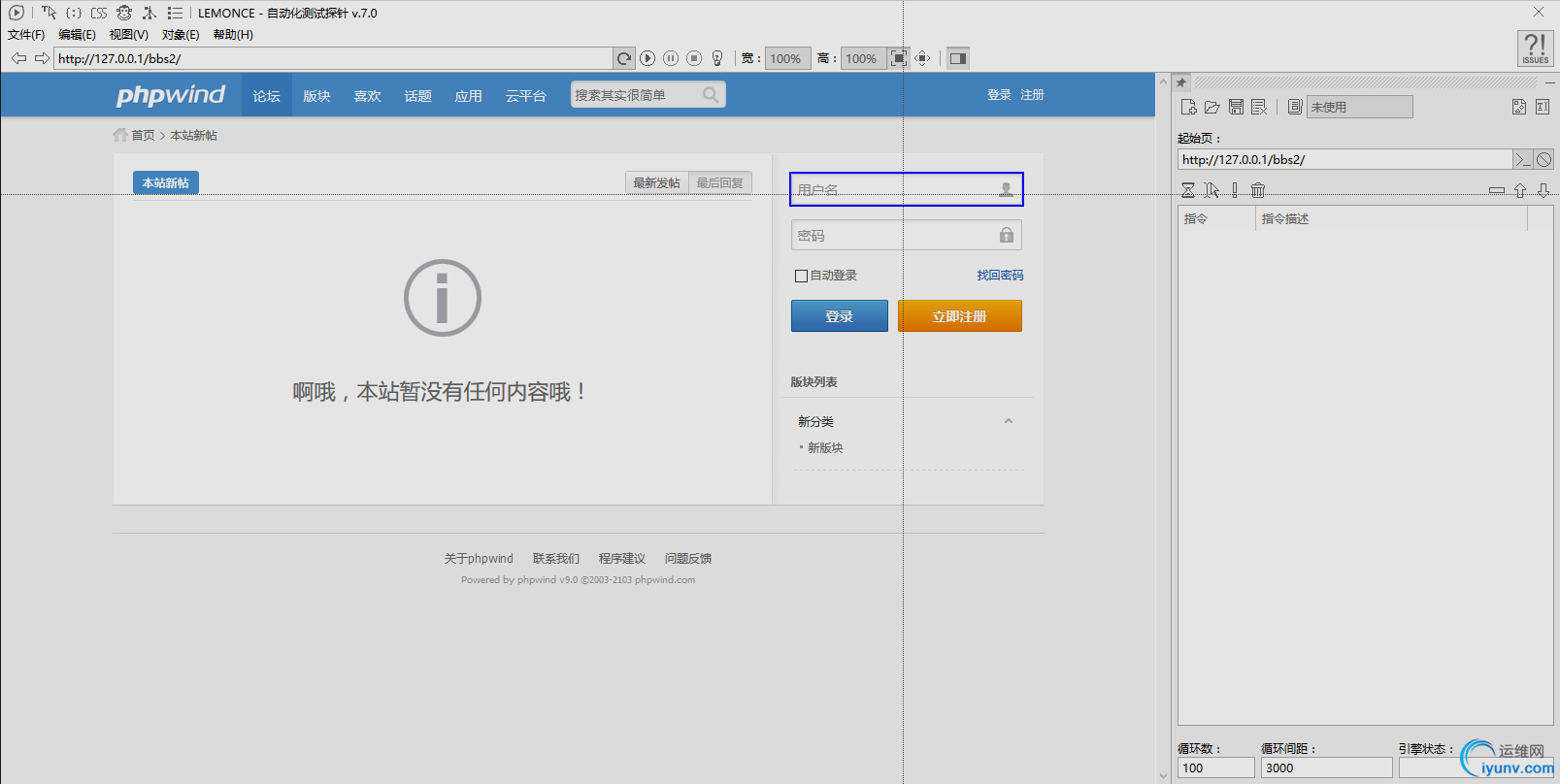This screenshot has width=1560, height=784.
Task: Click the text tool icon in panel
Action: coord(1543,107)
